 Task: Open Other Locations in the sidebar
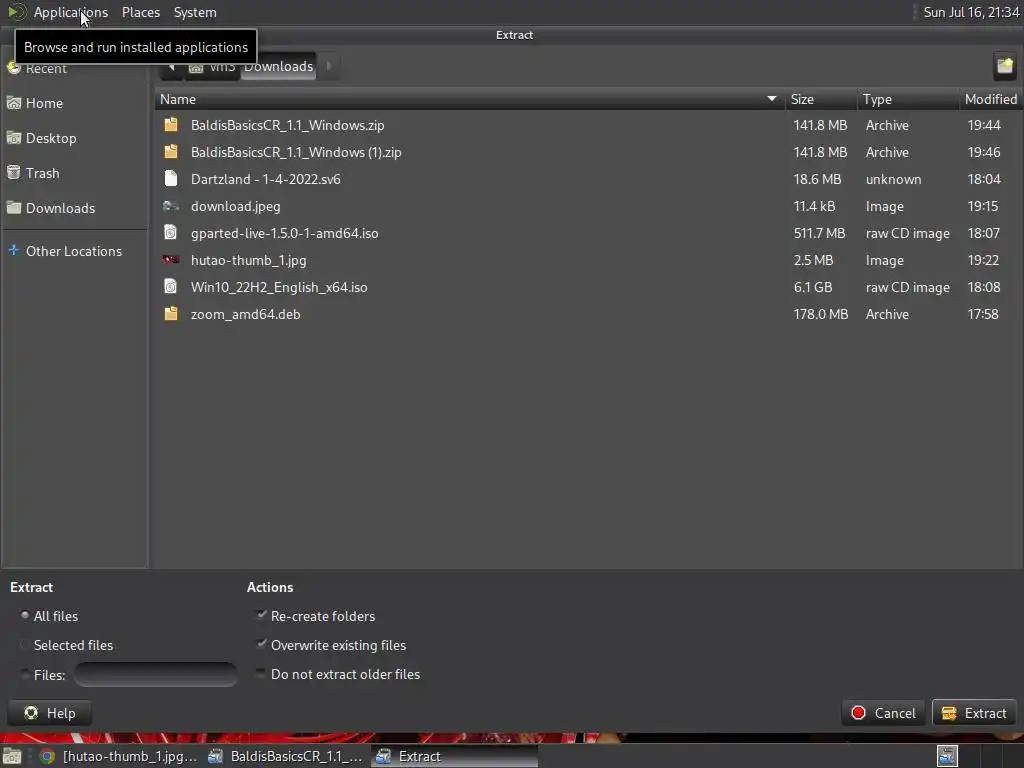[x=73, y=251]
